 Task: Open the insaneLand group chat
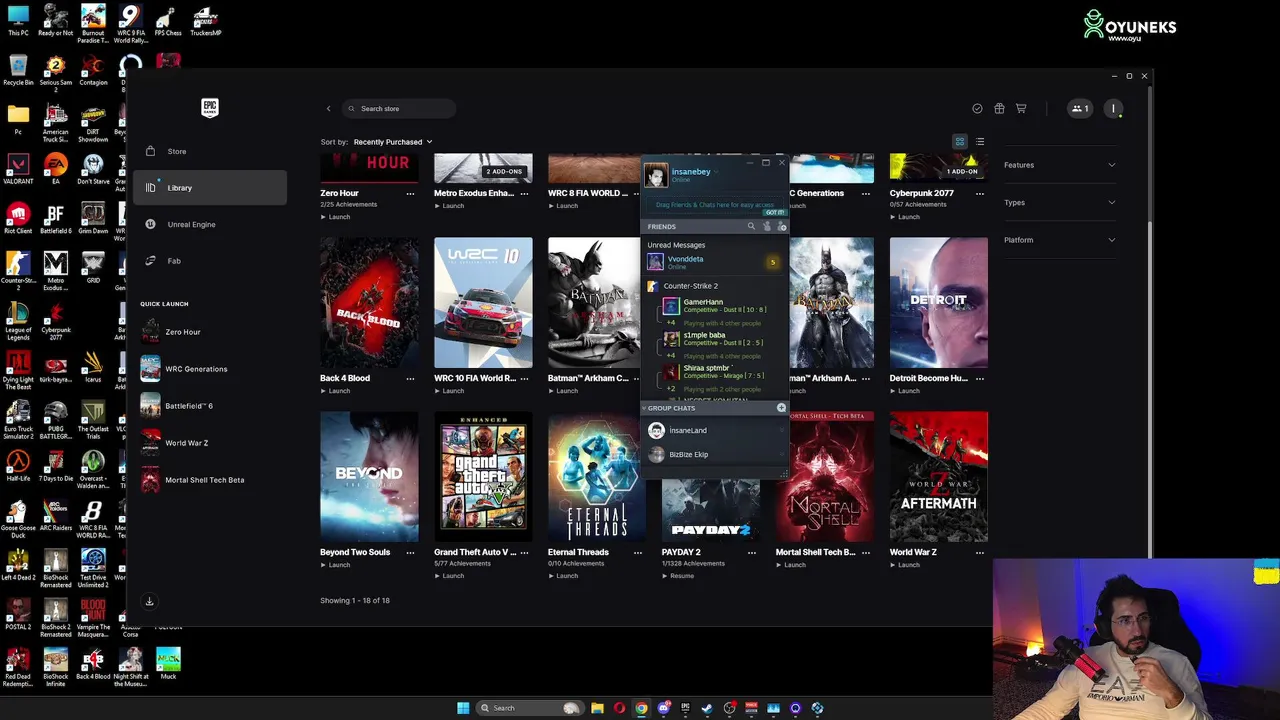[x=714, y=430]
